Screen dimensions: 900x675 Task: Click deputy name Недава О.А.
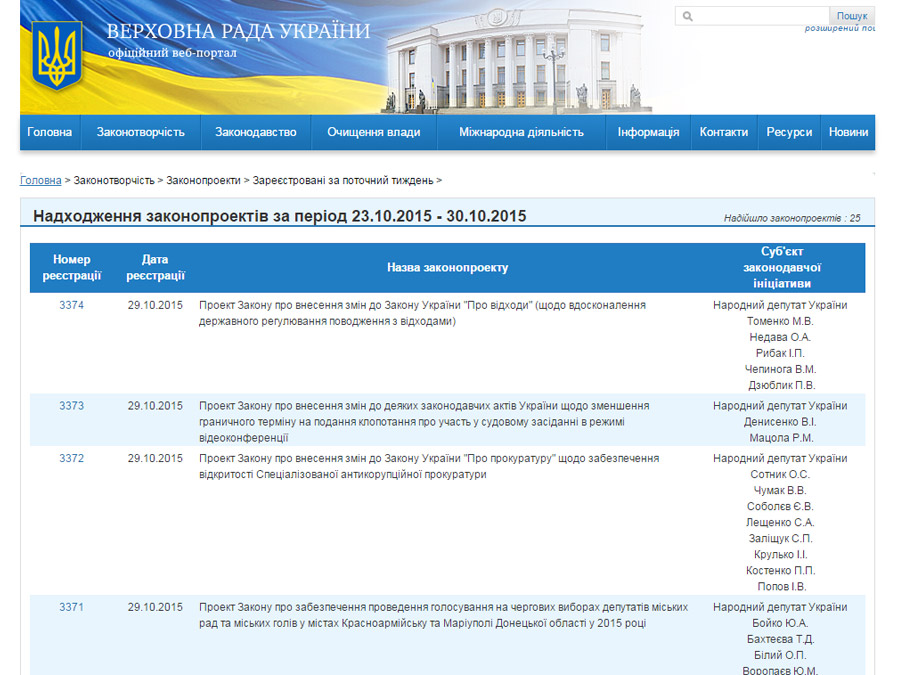[x=780, y=338]
